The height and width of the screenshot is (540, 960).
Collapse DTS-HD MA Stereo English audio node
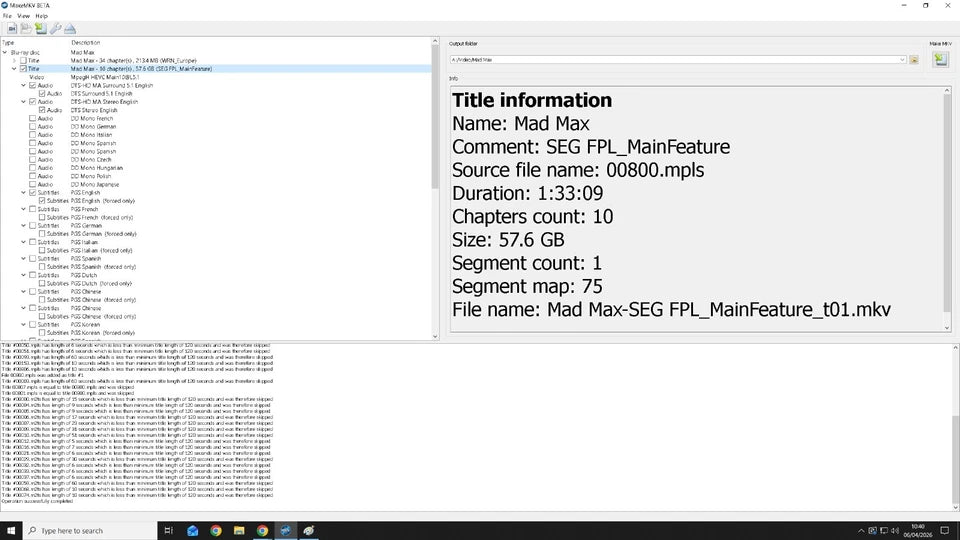tap(23, 102)
